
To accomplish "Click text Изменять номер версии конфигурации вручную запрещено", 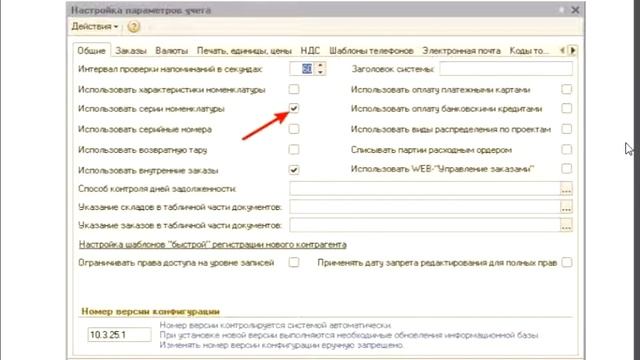I will pos(282,345).
